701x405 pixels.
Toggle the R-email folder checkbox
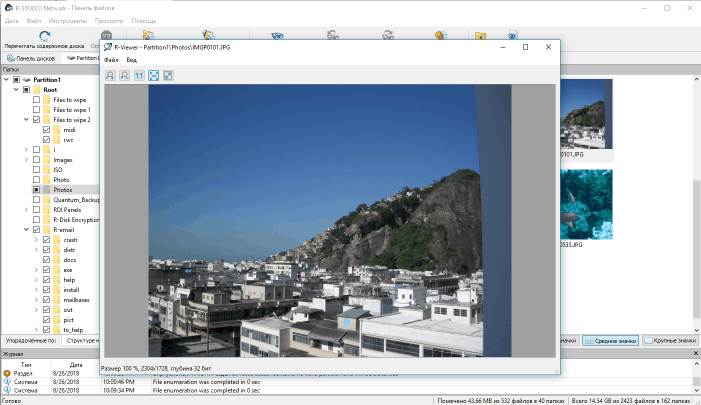[36, 230]
